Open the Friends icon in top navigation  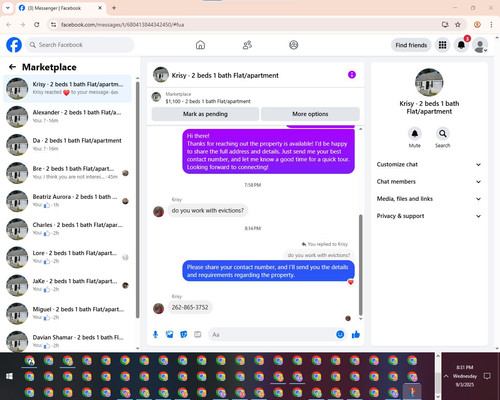247,45
